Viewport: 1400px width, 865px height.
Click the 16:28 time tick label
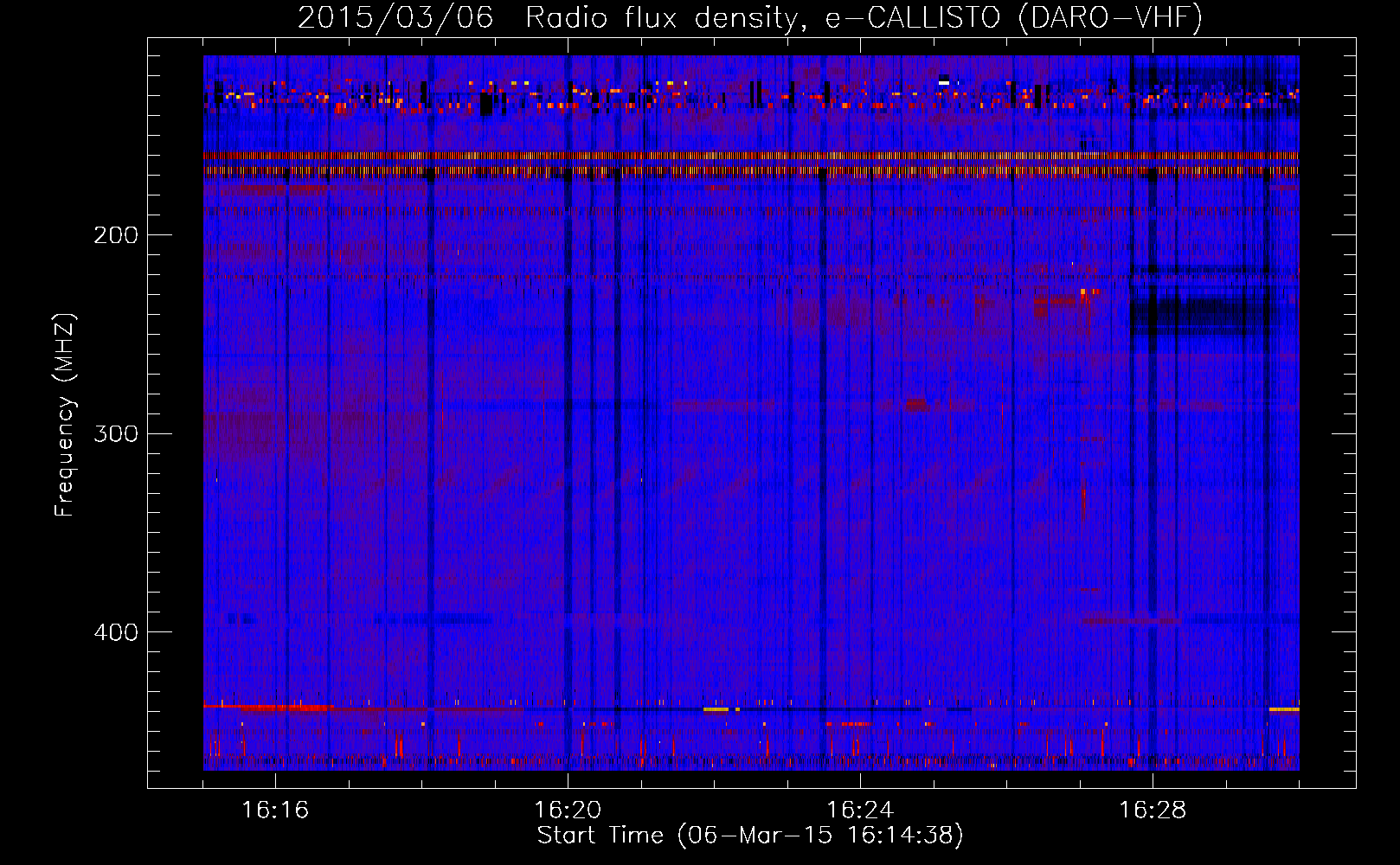coord(1153,810)
